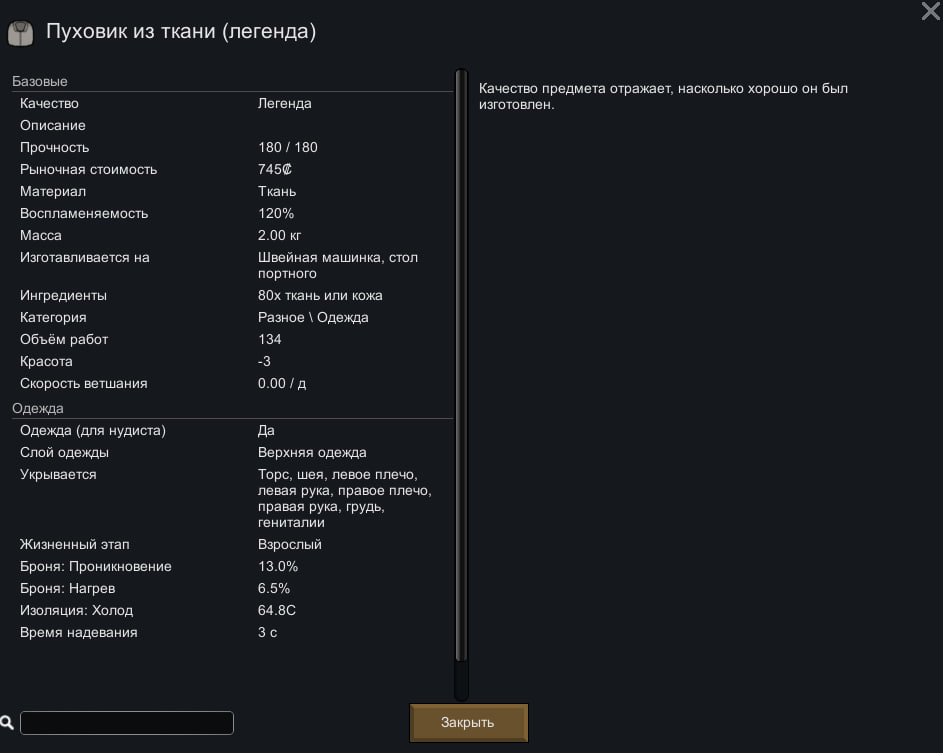Select the Ингредиенты row
The width and height of the screenshot is (943, 753).
click(x=233, y=295)
